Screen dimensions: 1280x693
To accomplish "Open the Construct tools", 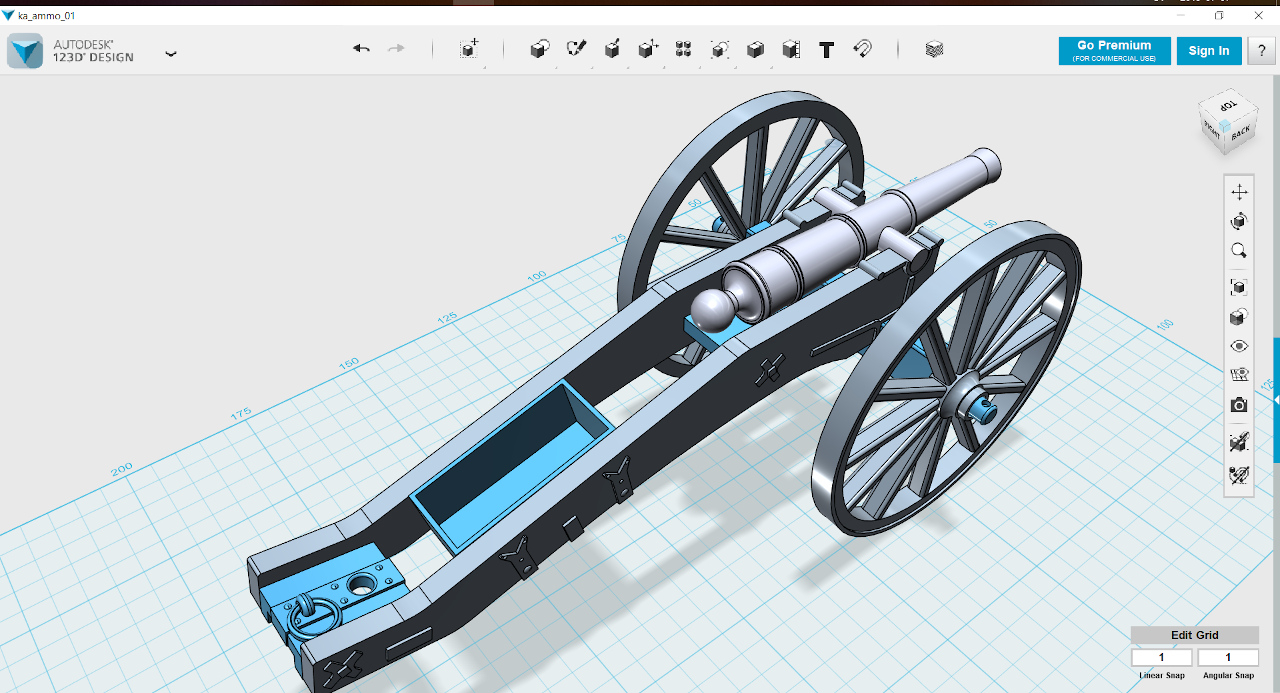I will [x=612, y=49].
